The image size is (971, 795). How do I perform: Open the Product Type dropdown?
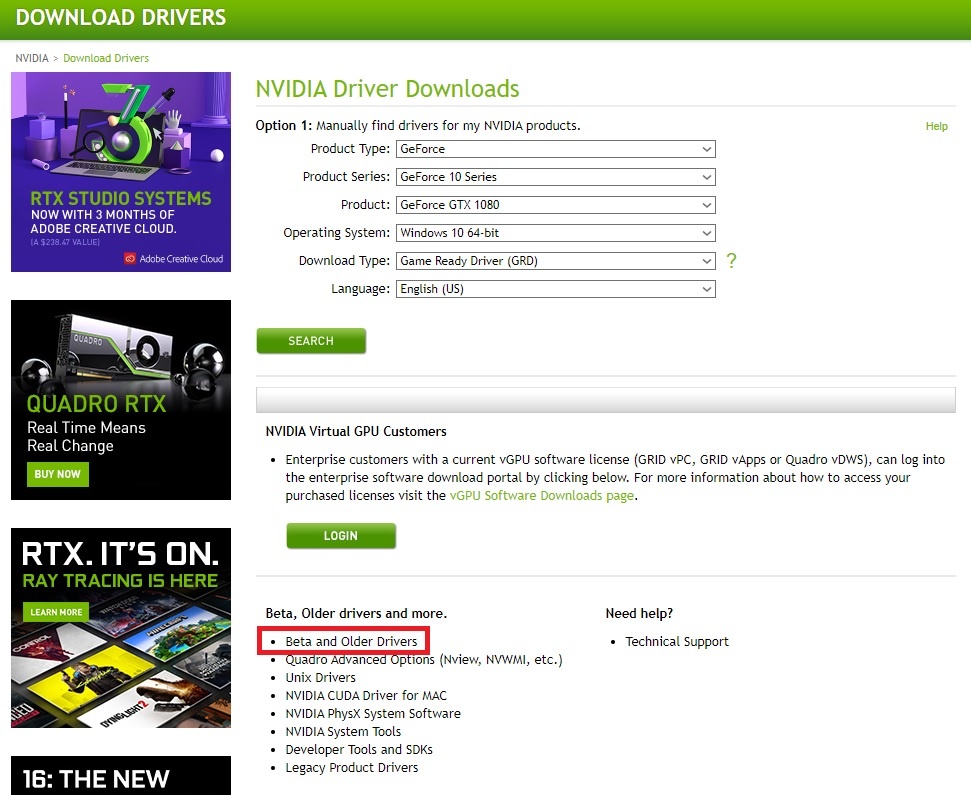555,149
